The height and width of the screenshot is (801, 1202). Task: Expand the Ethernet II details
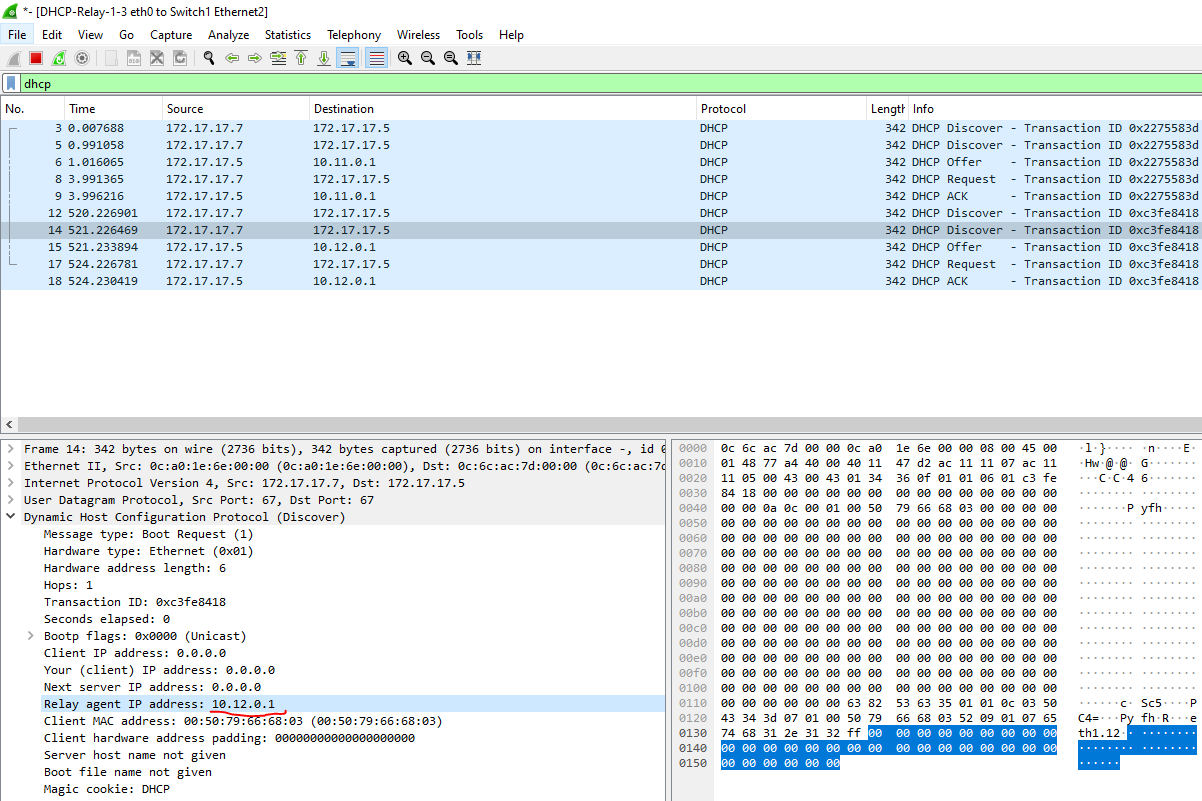(x=11, y=466)
